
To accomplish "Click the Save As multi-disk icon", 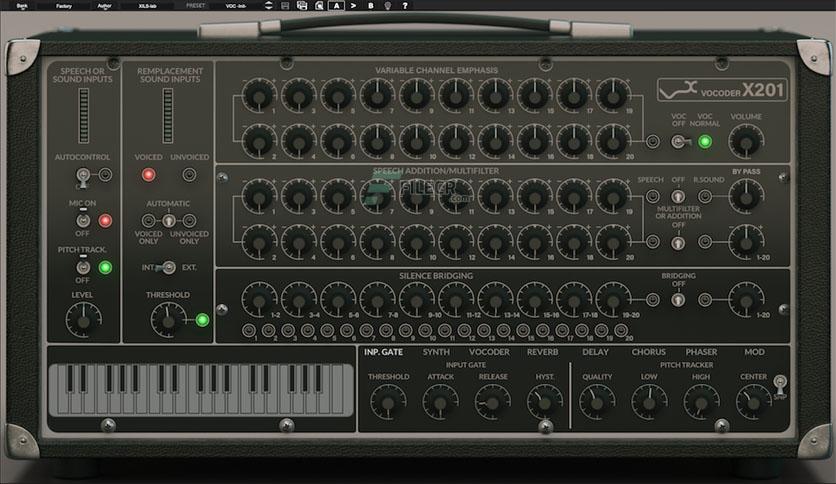I will pyautogui.click(x=302, y=6).
